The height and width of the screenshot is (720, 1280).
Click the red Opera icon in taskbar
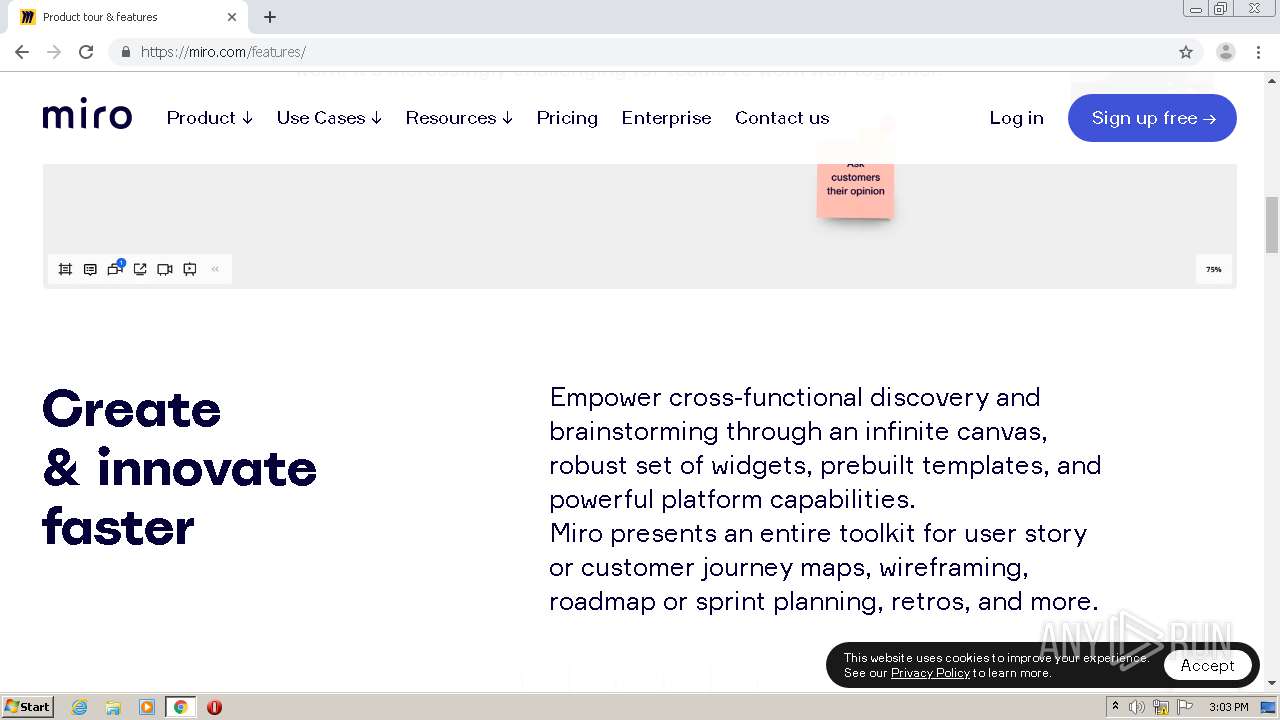[214, 707]
